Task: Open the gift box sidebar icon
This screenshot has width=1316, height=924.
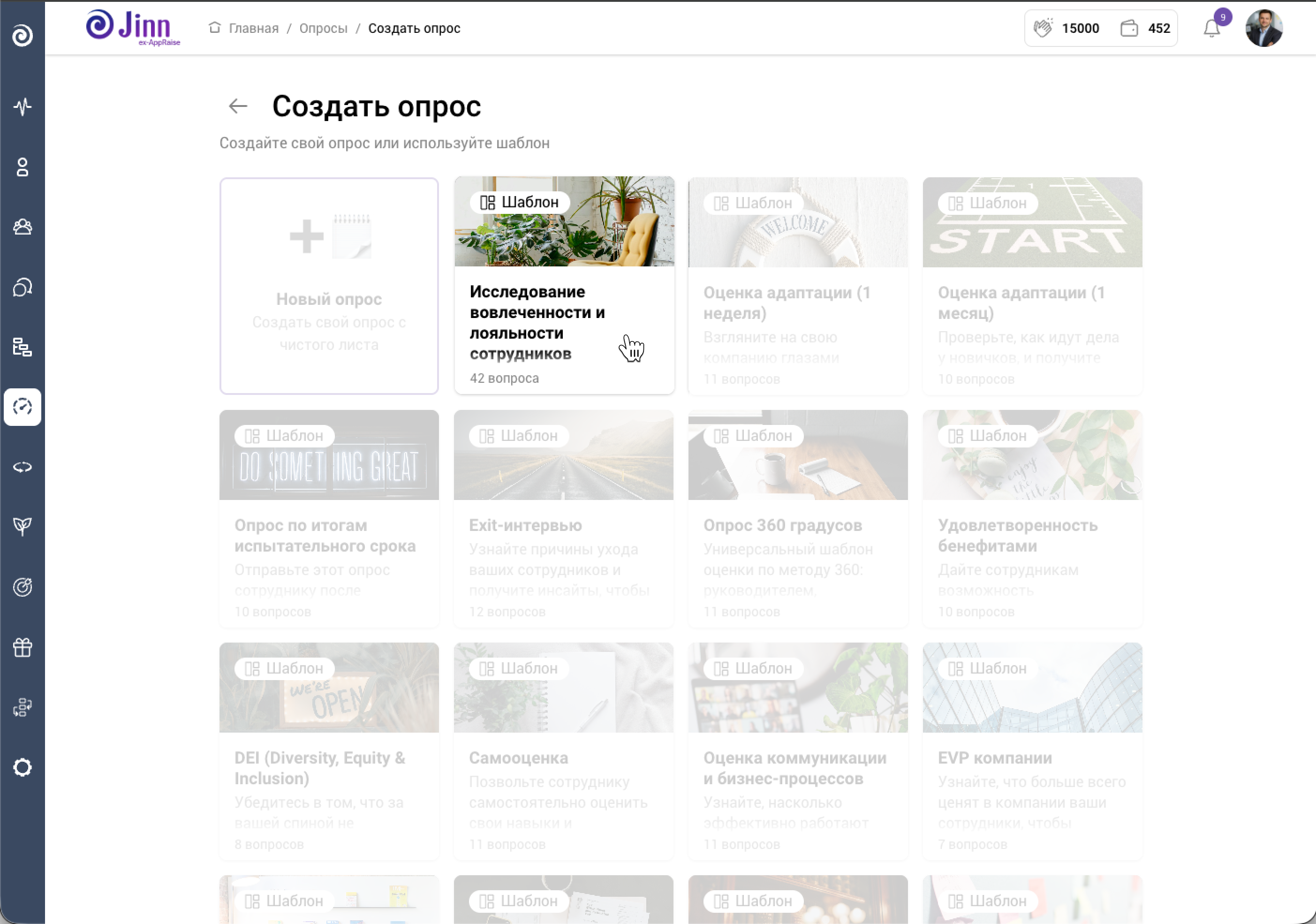Action: (x=23, y=647)
